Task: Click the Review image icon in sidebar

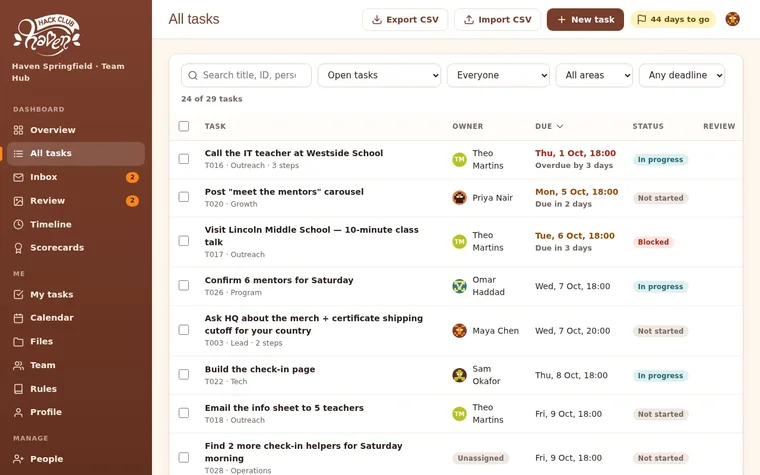Action: click(x=18, y=201)
